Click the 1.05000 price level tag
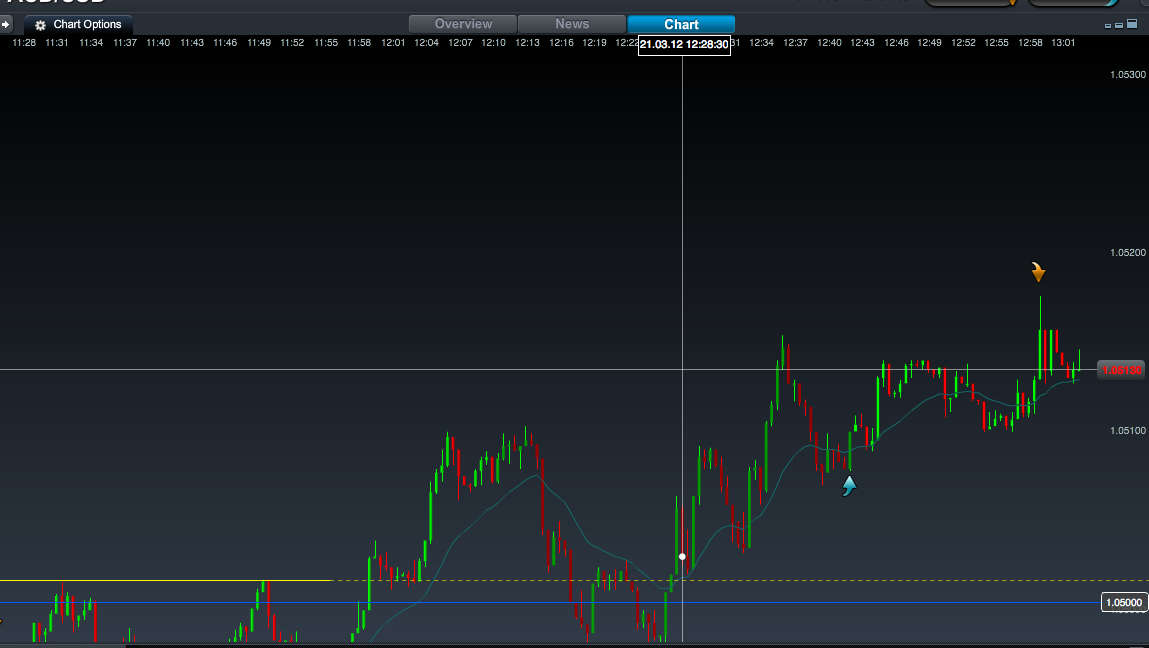 [x=1124, y=603]
